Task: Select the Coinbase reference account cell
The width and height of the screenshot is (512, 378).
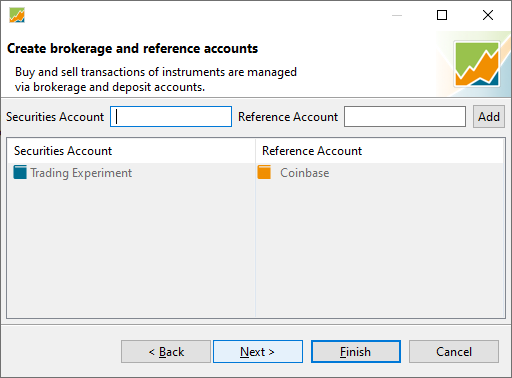Action: click(x=380, y=173)
